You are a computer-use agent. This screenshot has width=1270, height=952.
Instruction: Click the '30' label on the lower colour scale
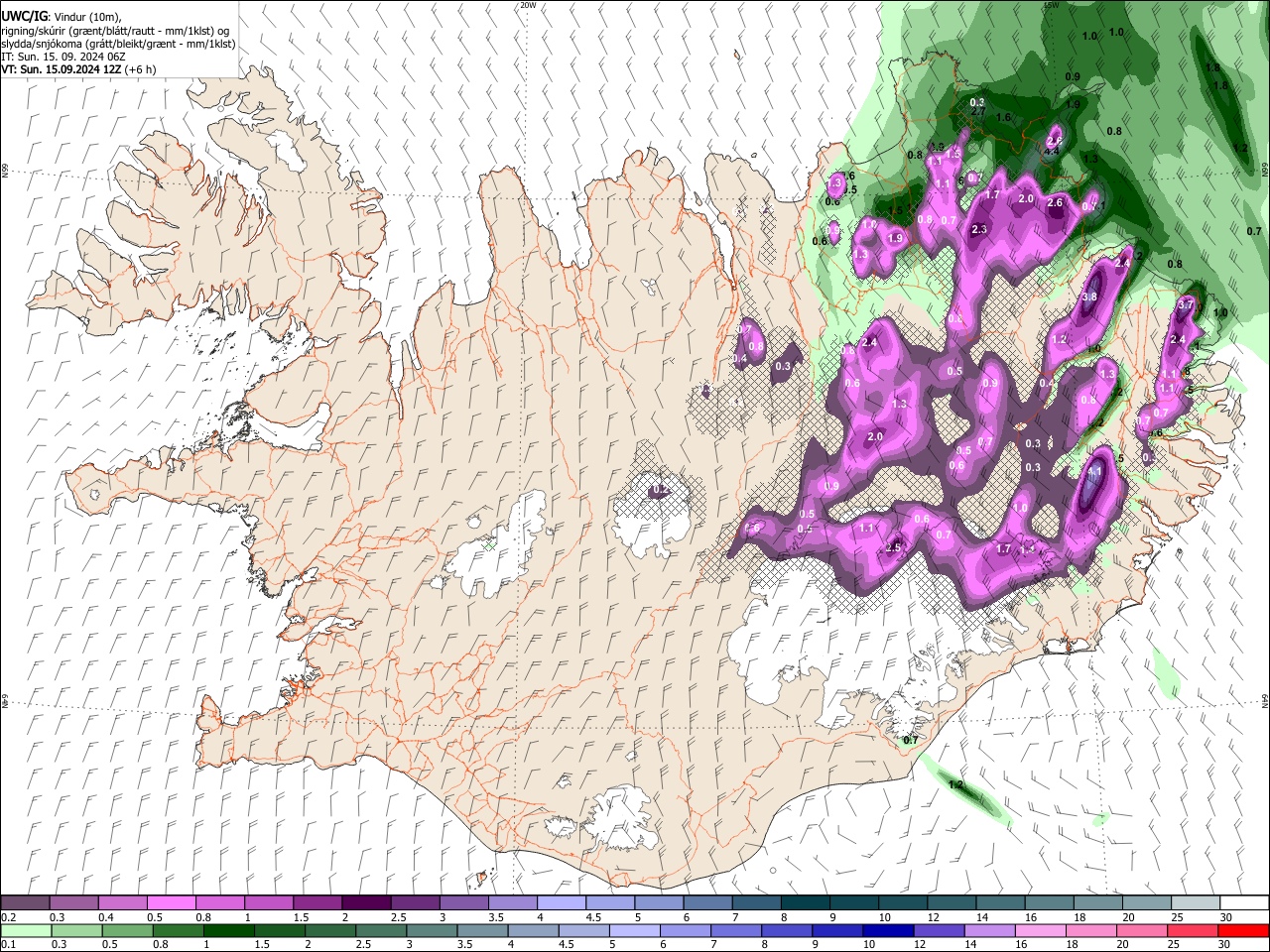pyautogui.click(x=1224, y=945)
